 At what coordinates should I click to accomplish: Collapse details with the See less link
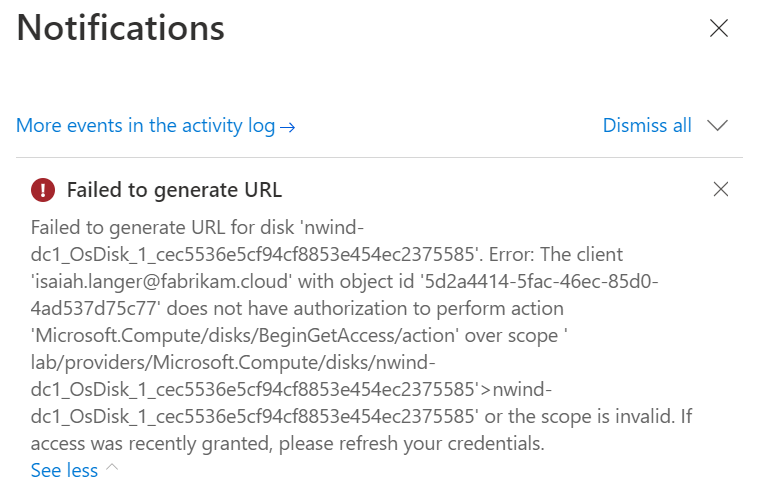[64, 470]
